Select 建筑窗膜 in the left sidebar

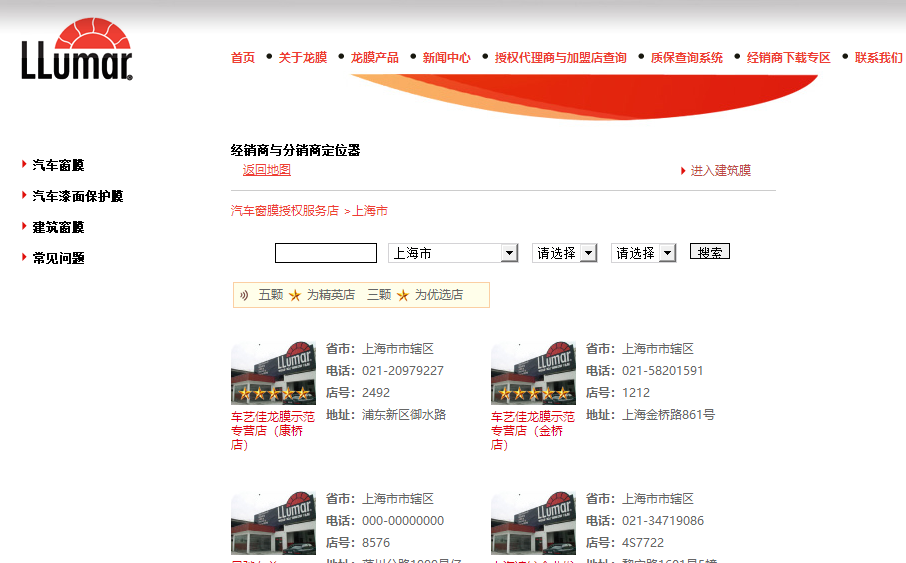pos(58,227)
